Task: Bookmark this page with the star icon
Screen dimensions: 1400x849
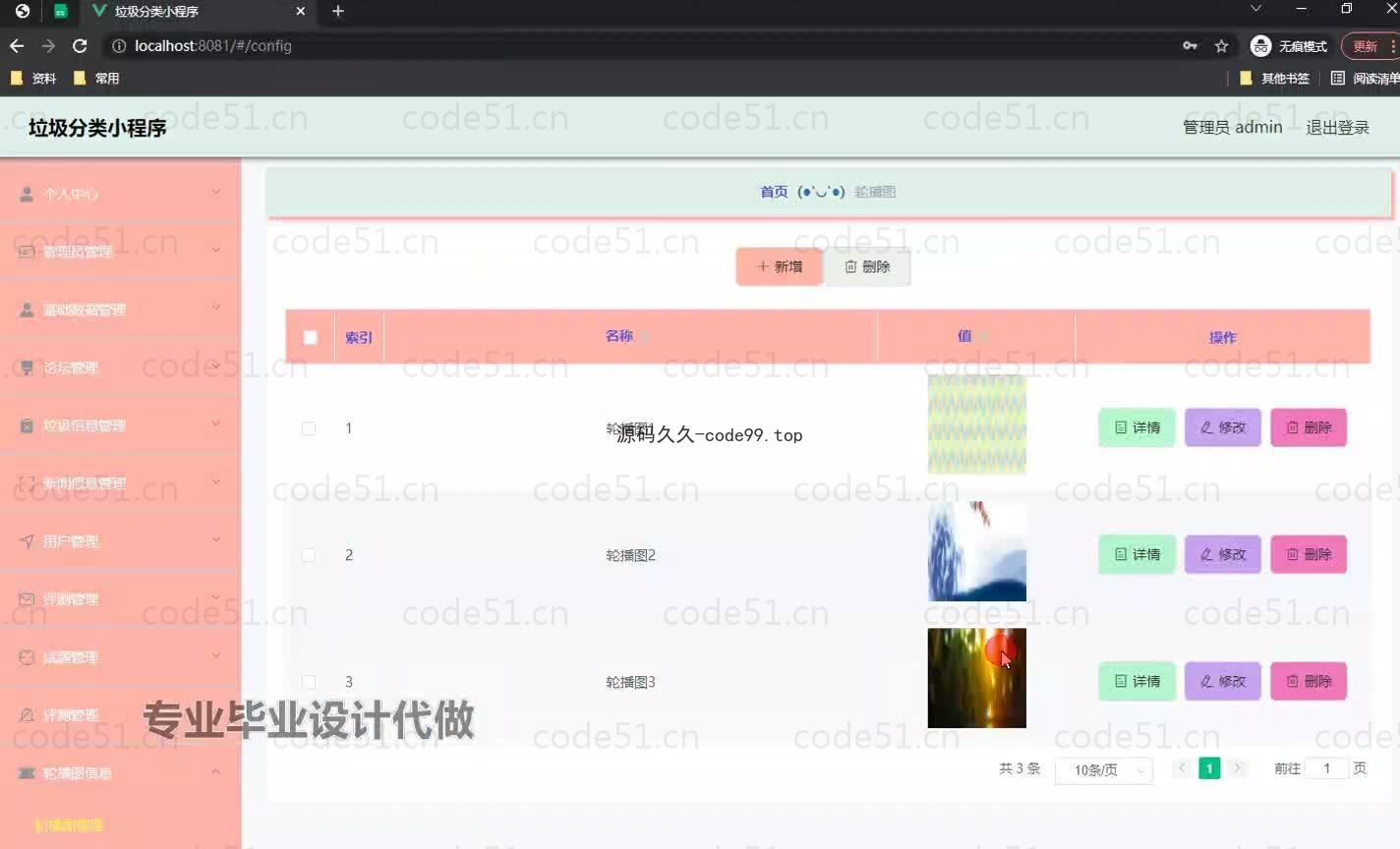Action: click(x=1221, y=46)
